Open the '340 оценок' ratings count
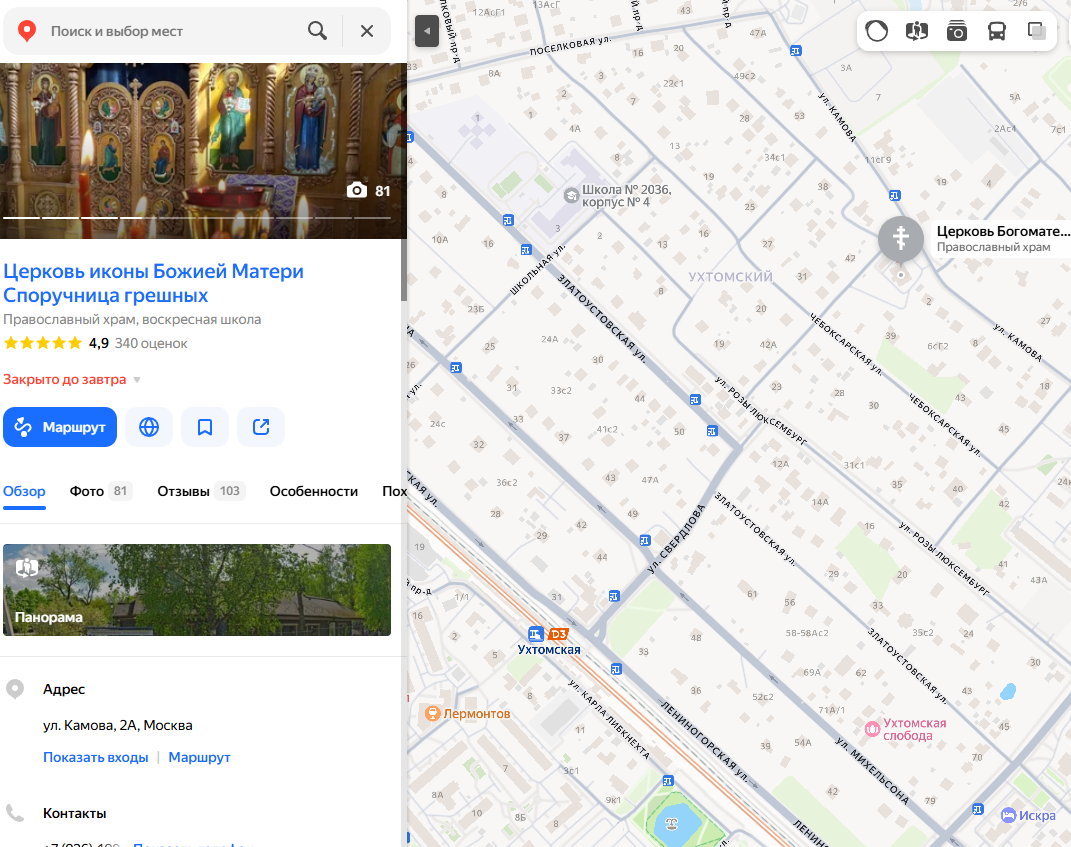The height and width of the screenshot is (847, 1071). click(151, 343)
